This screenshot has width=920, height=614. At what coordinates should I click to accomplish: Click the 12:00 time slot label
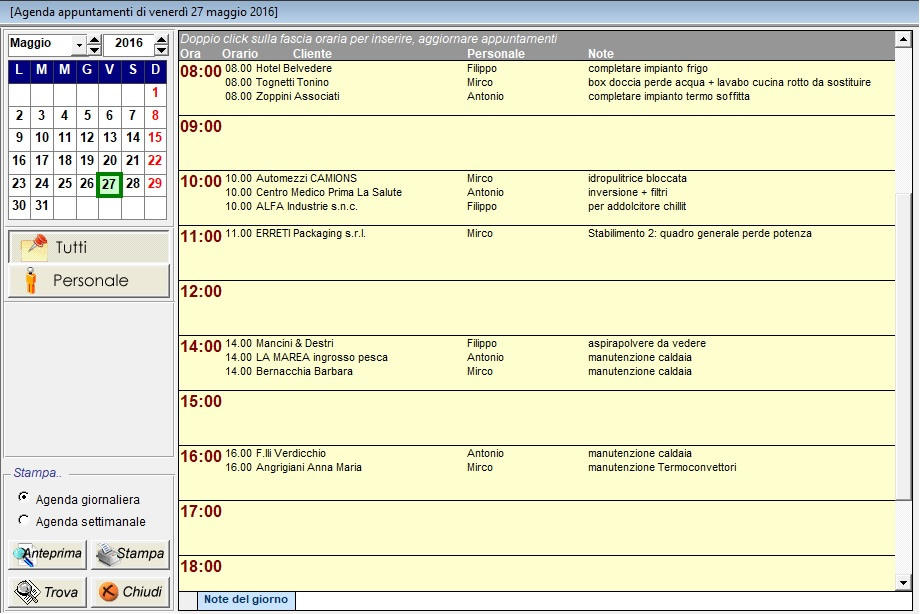click(x=201, y=292)
